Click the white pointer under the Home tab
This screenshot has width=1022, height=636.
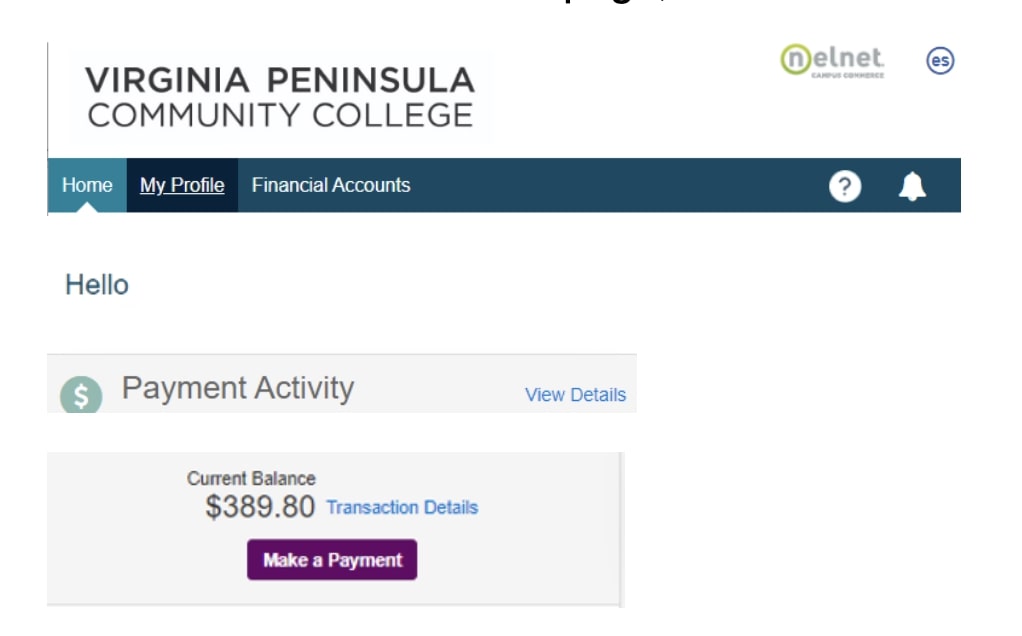87,207
